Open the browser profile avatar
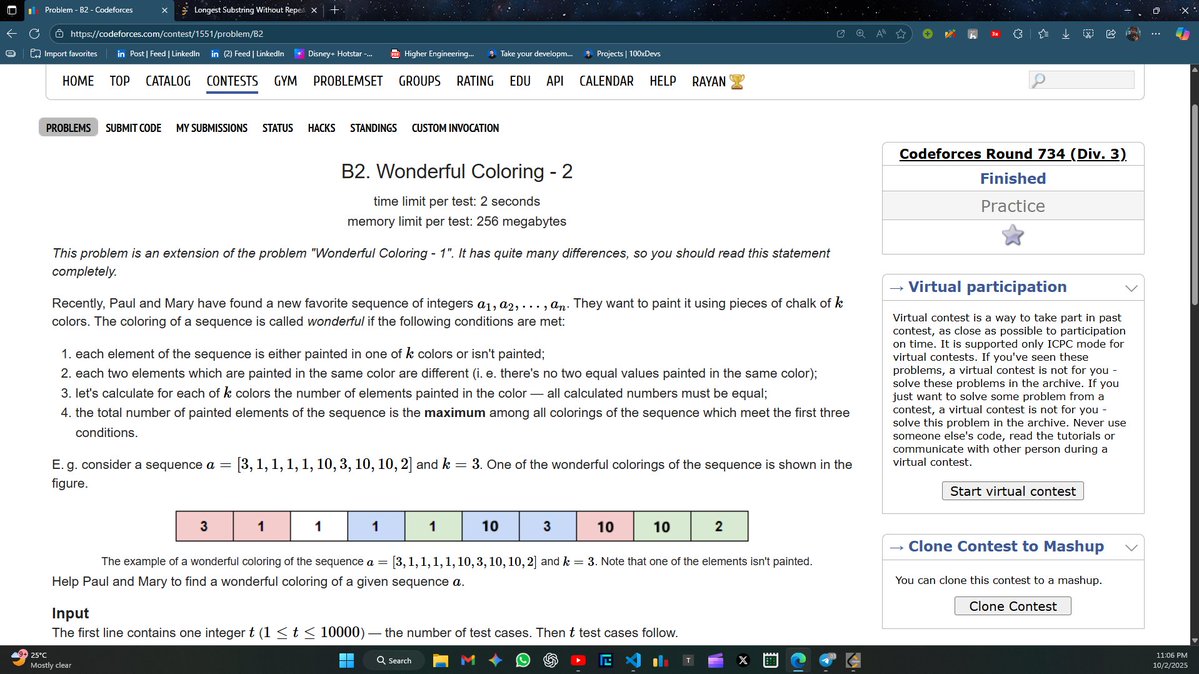Viewport: 1199px width, 674px height. (1133, 34)
